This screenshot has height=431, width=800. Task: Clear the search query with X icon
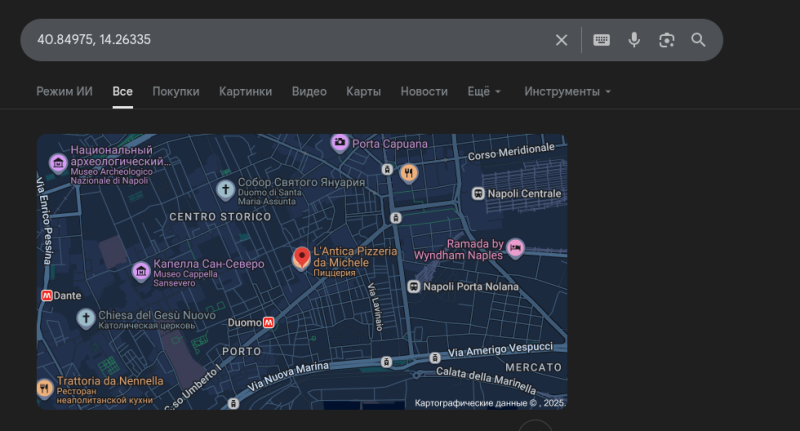tap(561, 40)
